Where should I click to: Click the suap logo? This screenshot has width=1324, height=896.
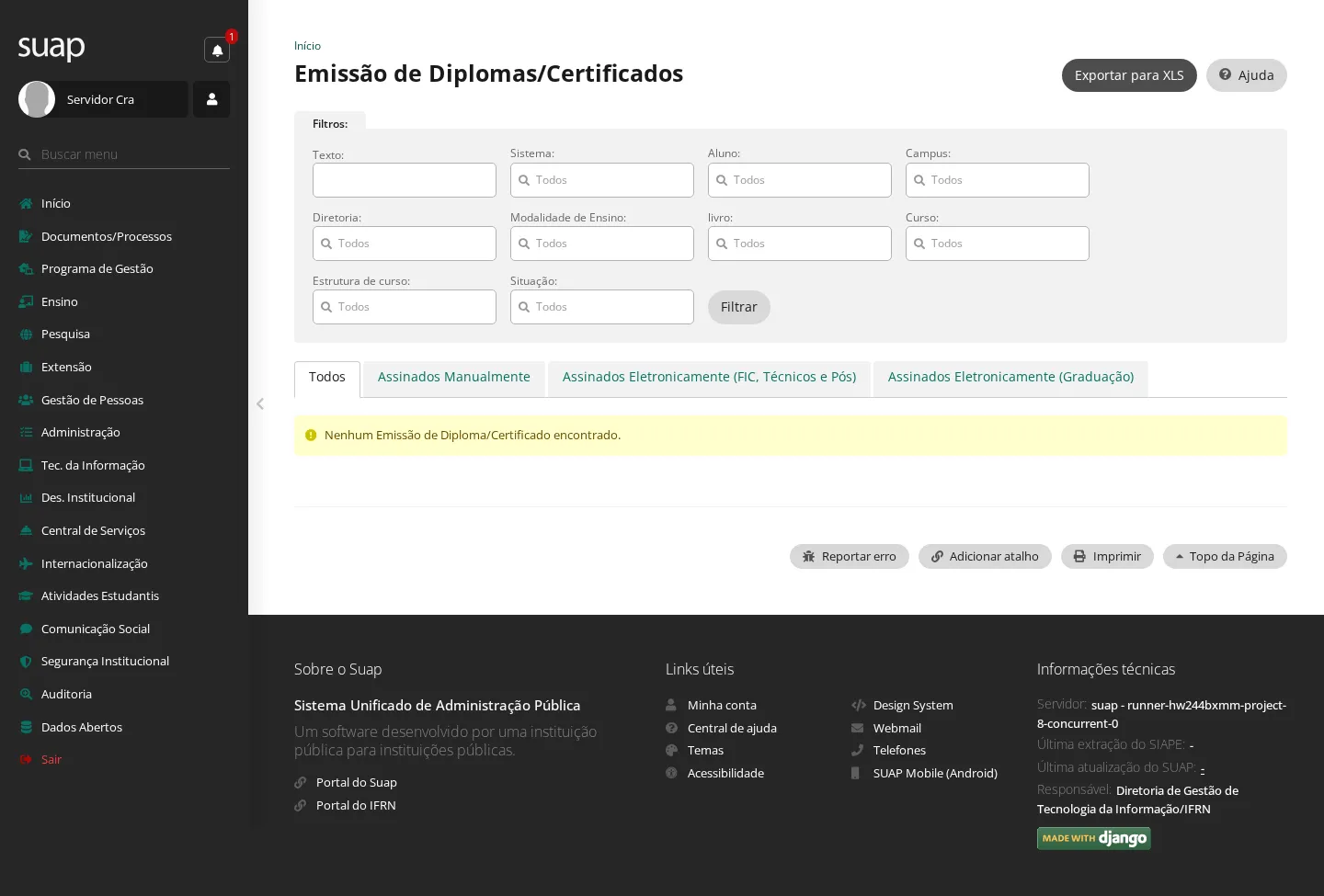(51, 47)
